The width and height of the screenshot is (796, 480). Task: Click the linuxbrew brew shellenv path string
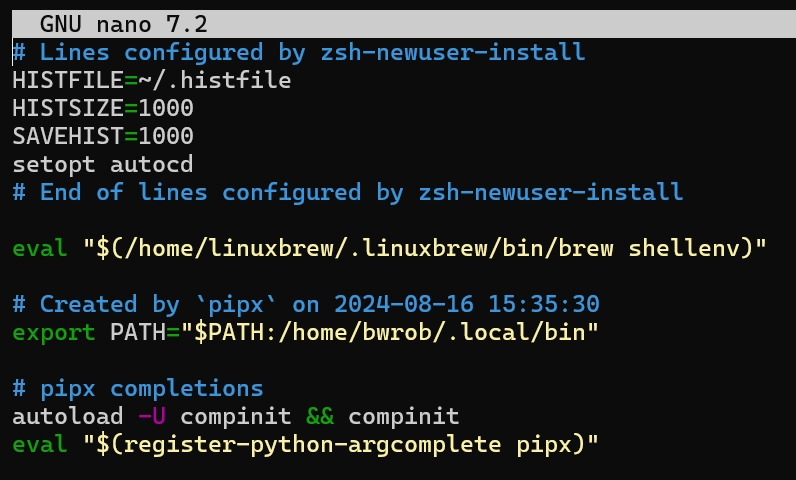click(424, 248)
